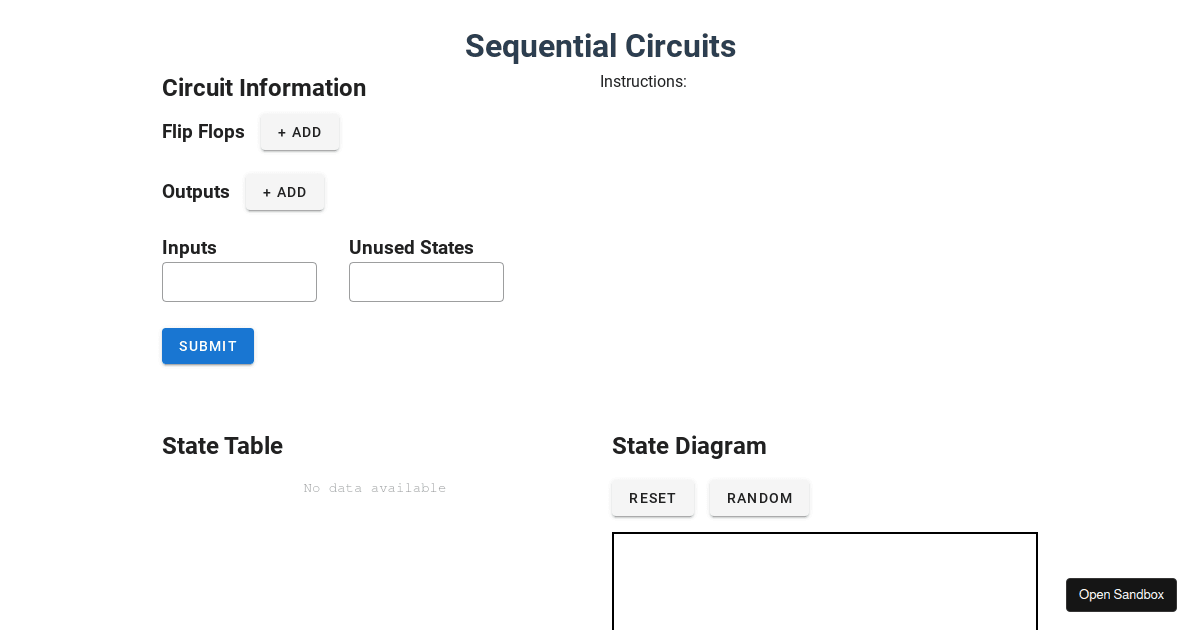Click the No data available message

pos(374,488)
